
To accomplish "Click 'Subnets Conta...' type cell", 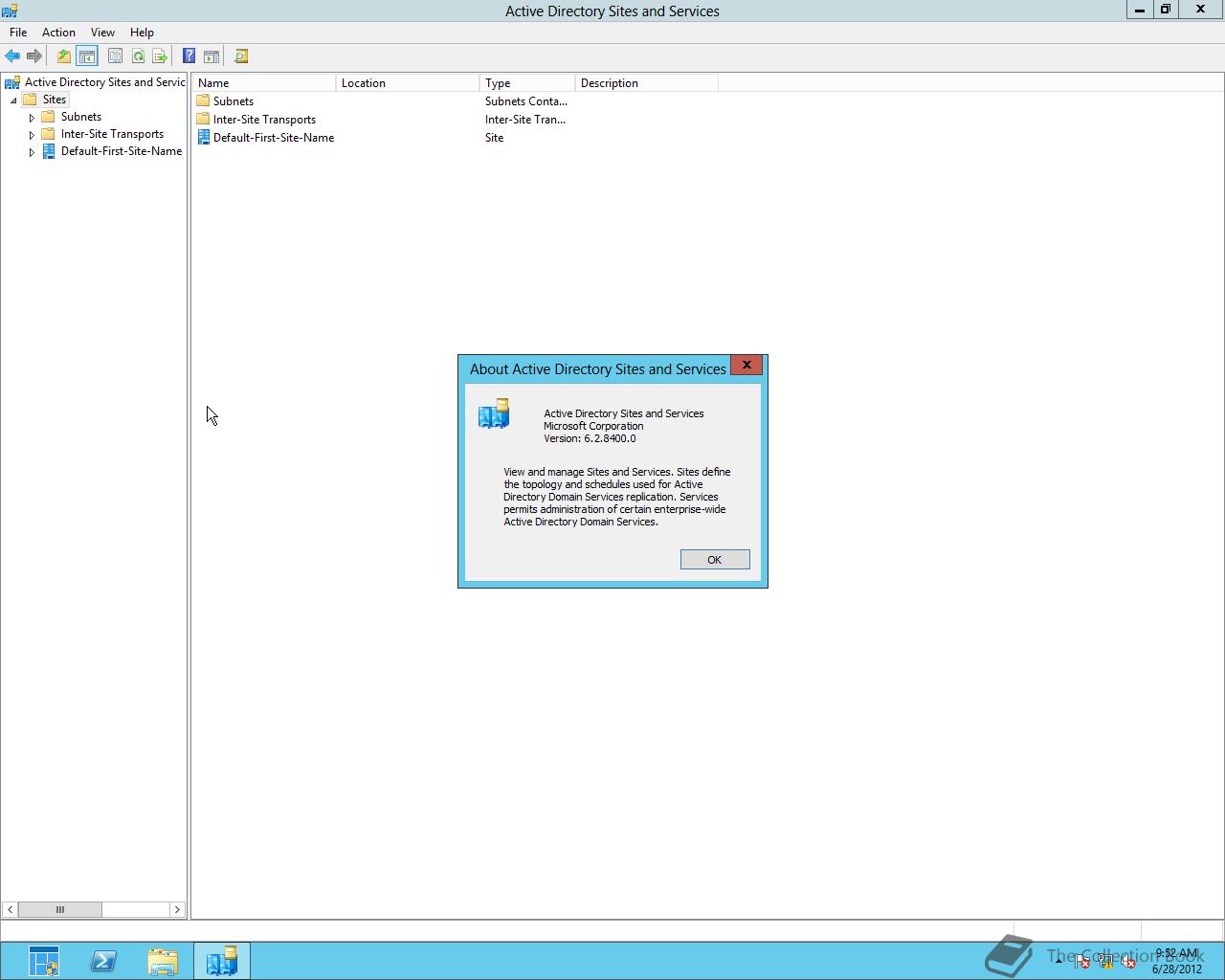I will [526, 100].
